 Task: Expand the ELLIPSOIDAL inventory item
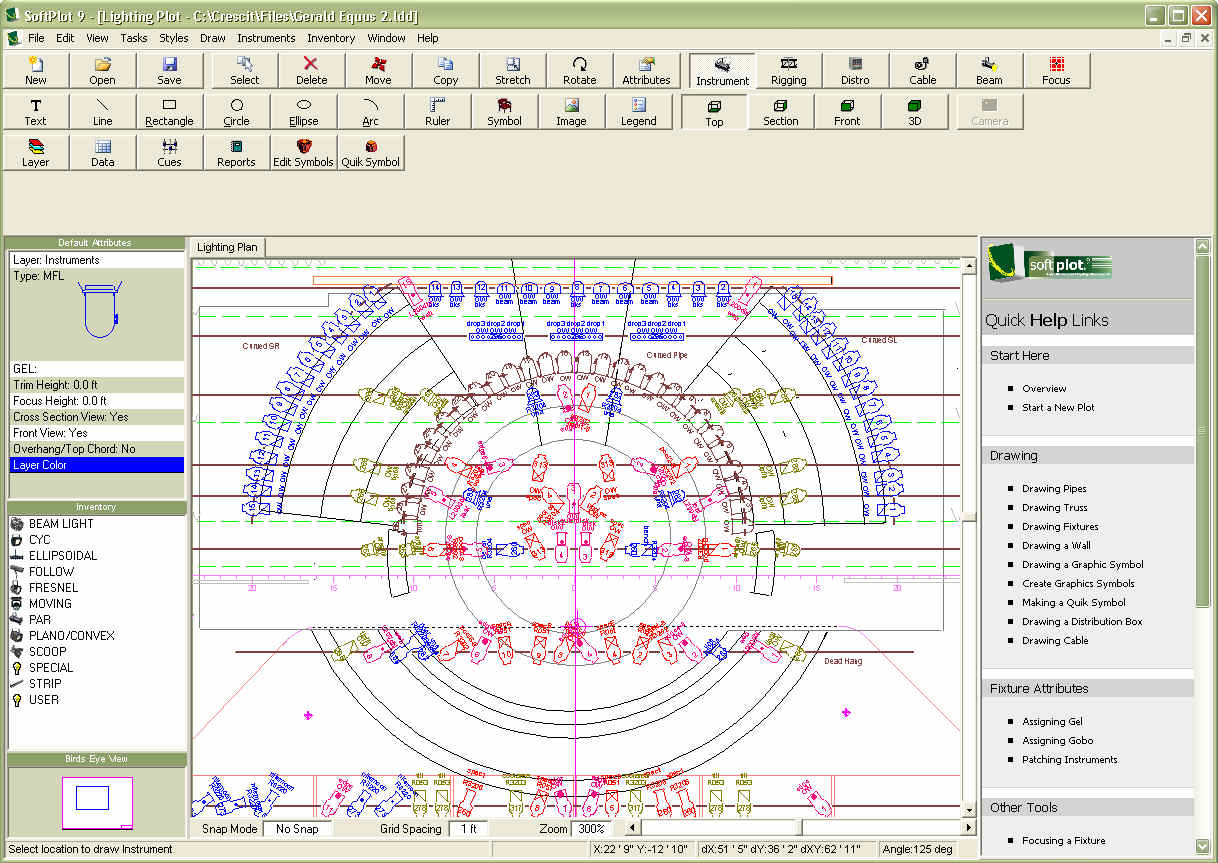point(62,555)
